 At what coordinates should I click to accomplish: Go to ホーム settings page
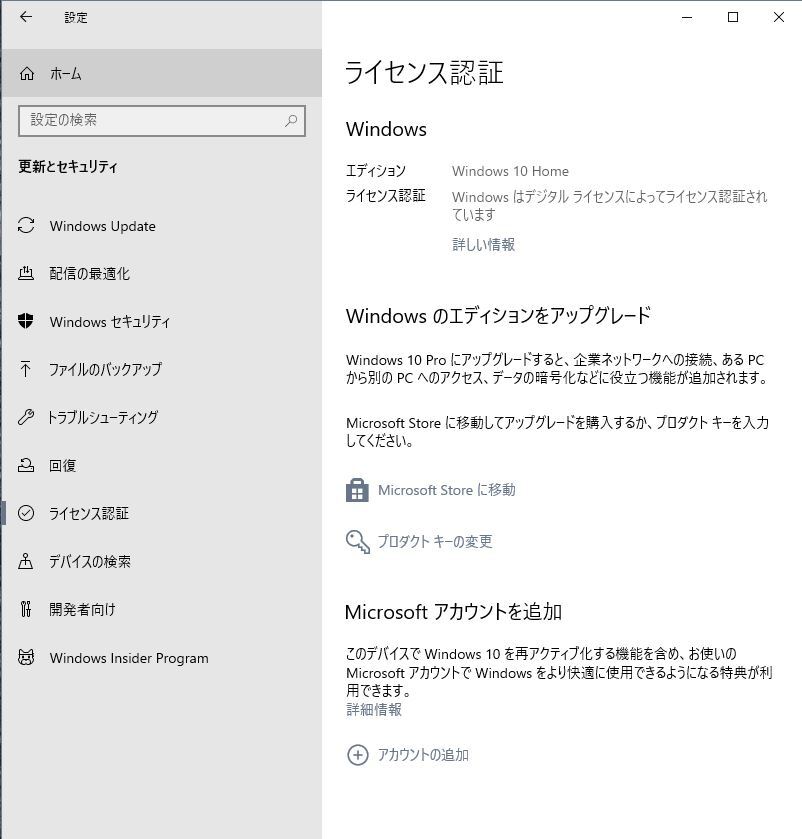coord(161,73)
